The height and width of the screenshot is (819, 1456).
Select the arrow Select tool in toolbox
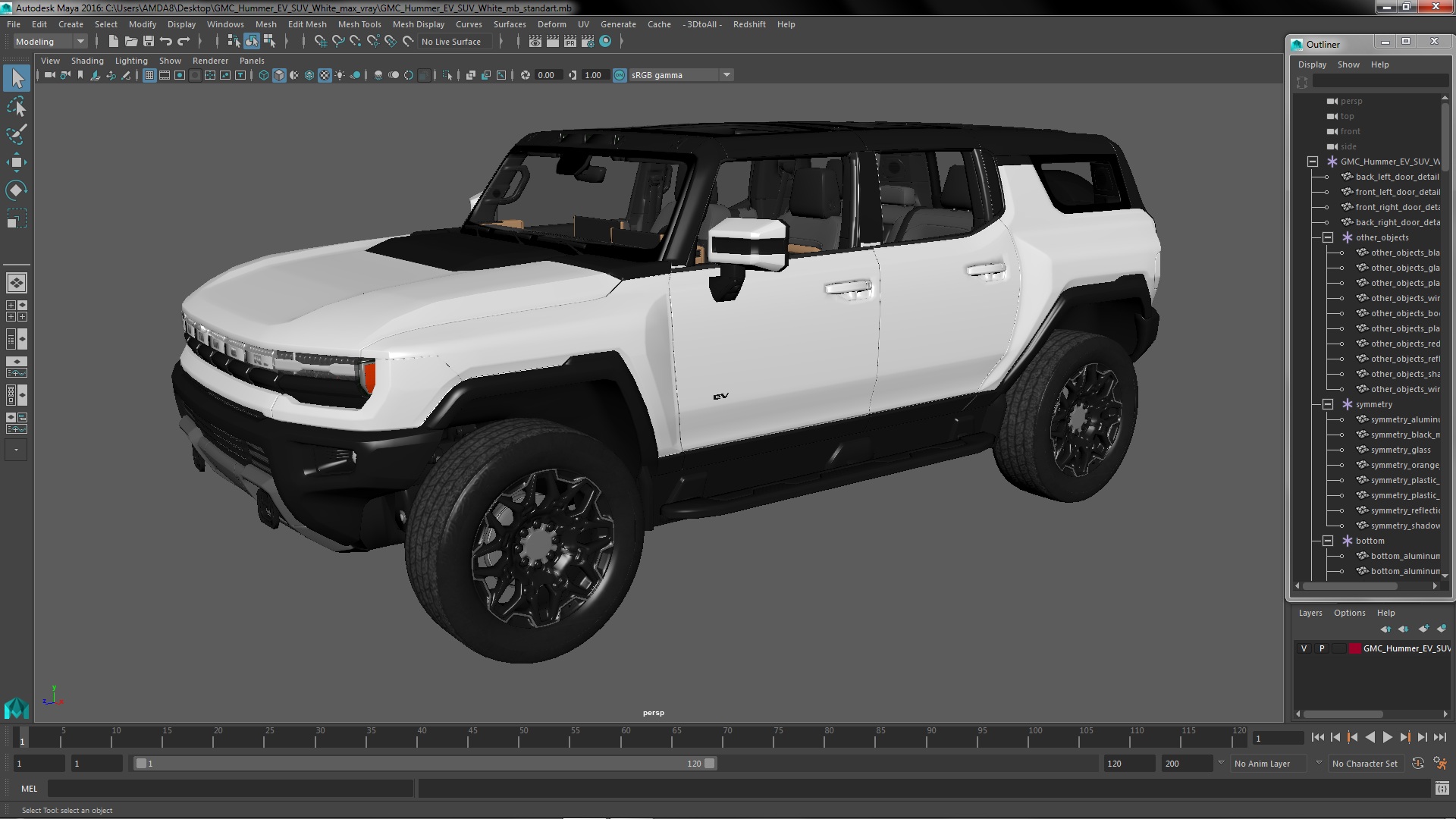point(17,78)
